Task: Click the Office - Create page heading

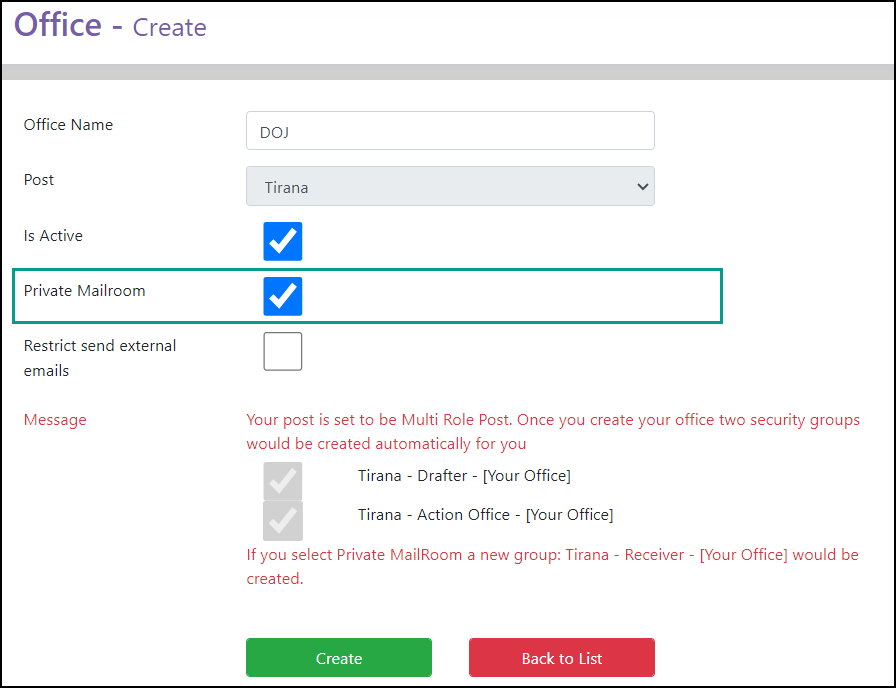Action: click(110, 25)
